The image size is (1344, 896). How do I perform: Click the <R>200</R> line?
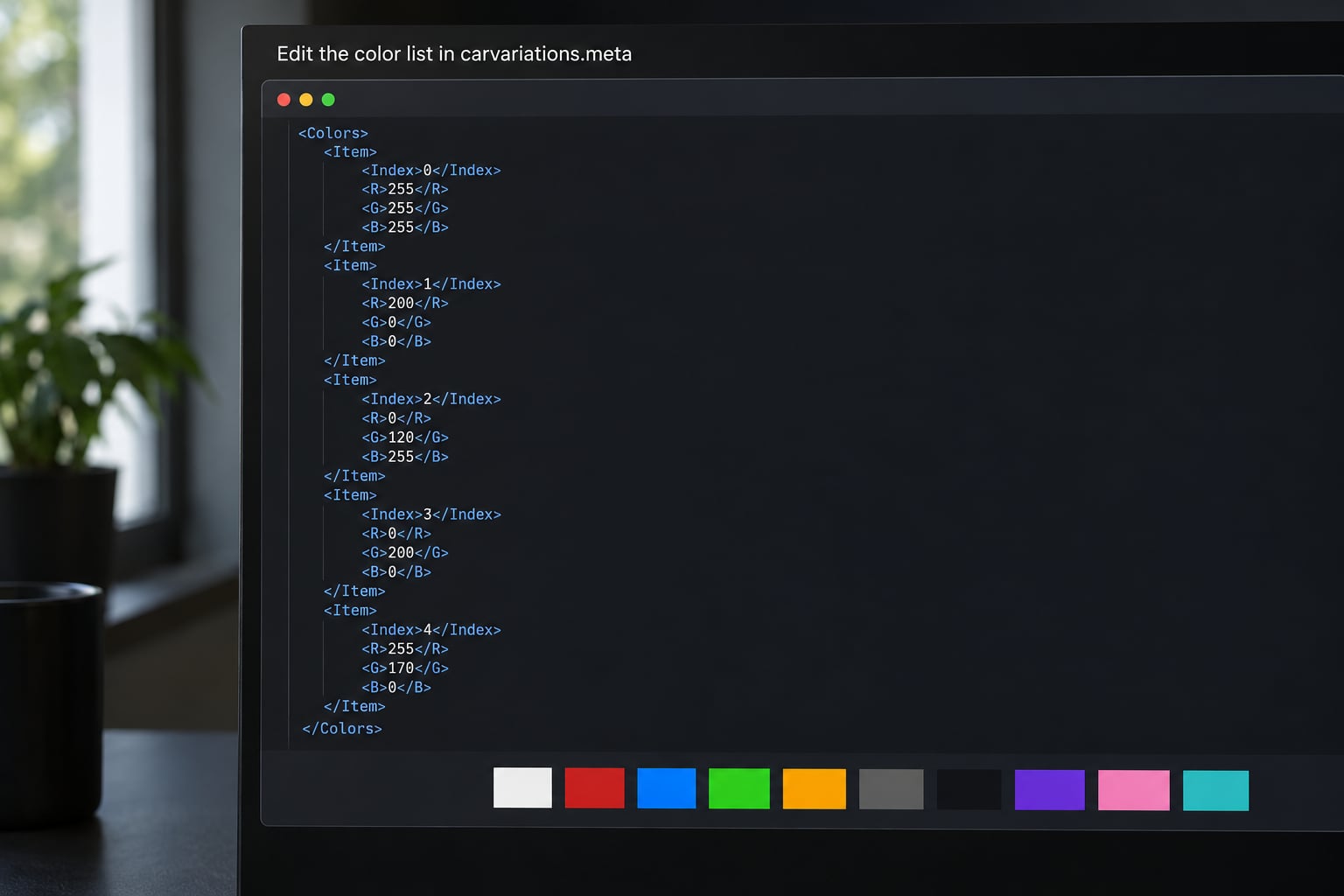(x=405, y=304)
